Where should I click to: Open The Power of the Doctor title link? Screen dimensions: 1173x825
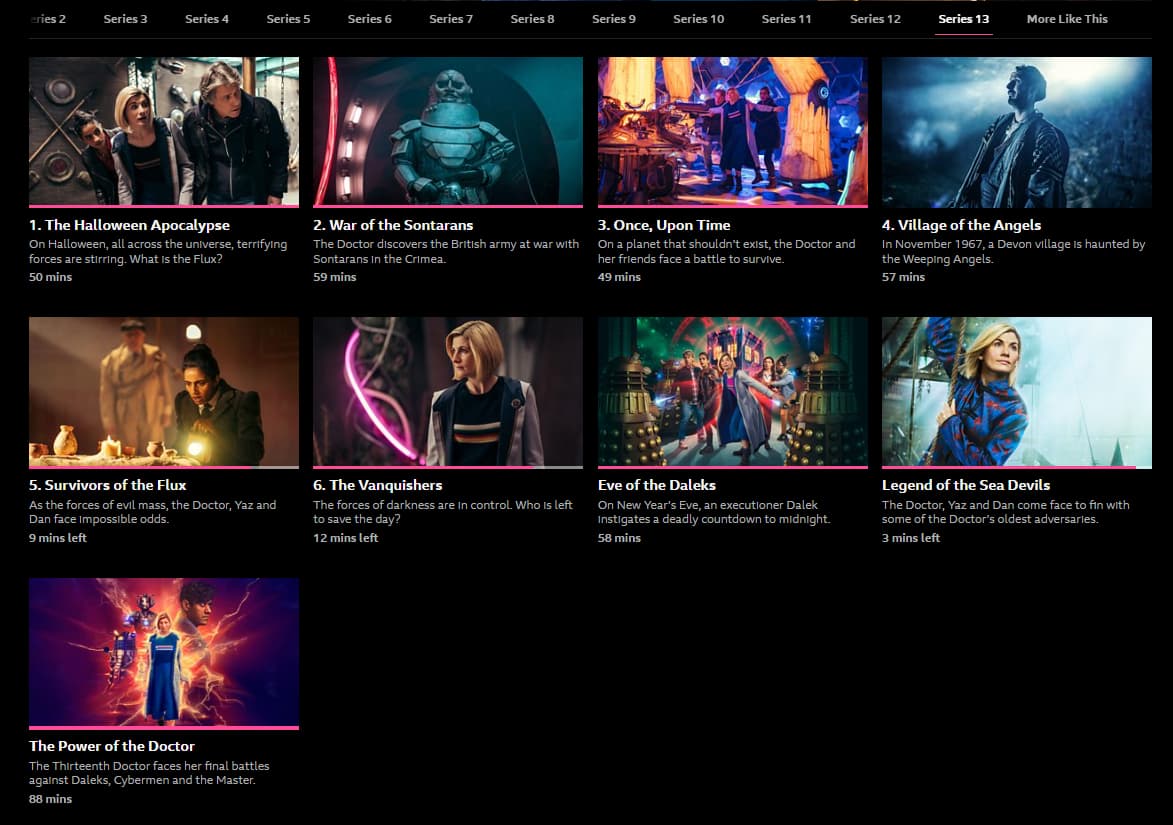pyautogui.click(x=111, y=746)
